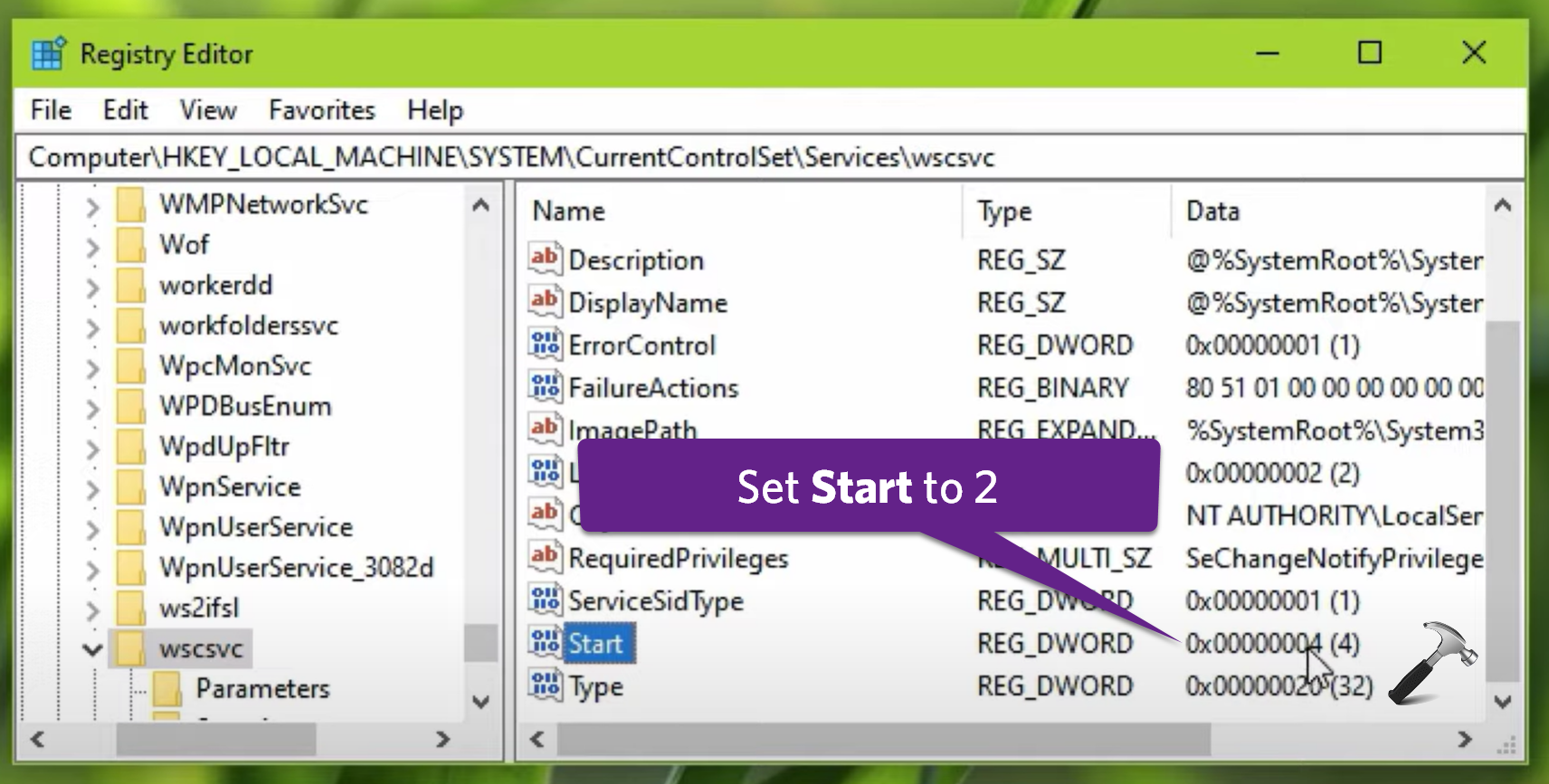Click the WpdUpFltr folder icon
This screenshot has height=784, width=1549.
pyautogui.click(x=131, y=446)
